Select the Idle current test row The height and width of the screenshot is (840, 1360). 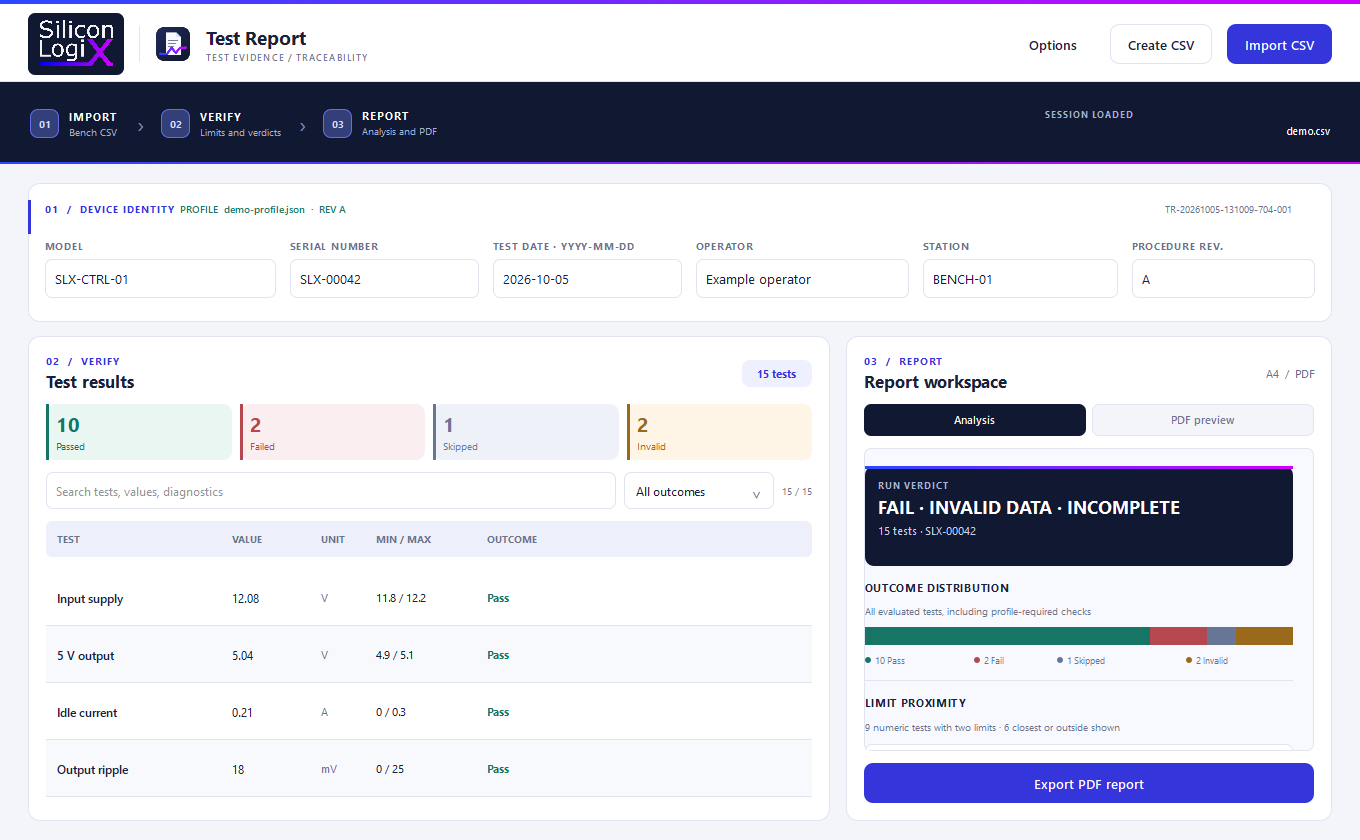429,712
